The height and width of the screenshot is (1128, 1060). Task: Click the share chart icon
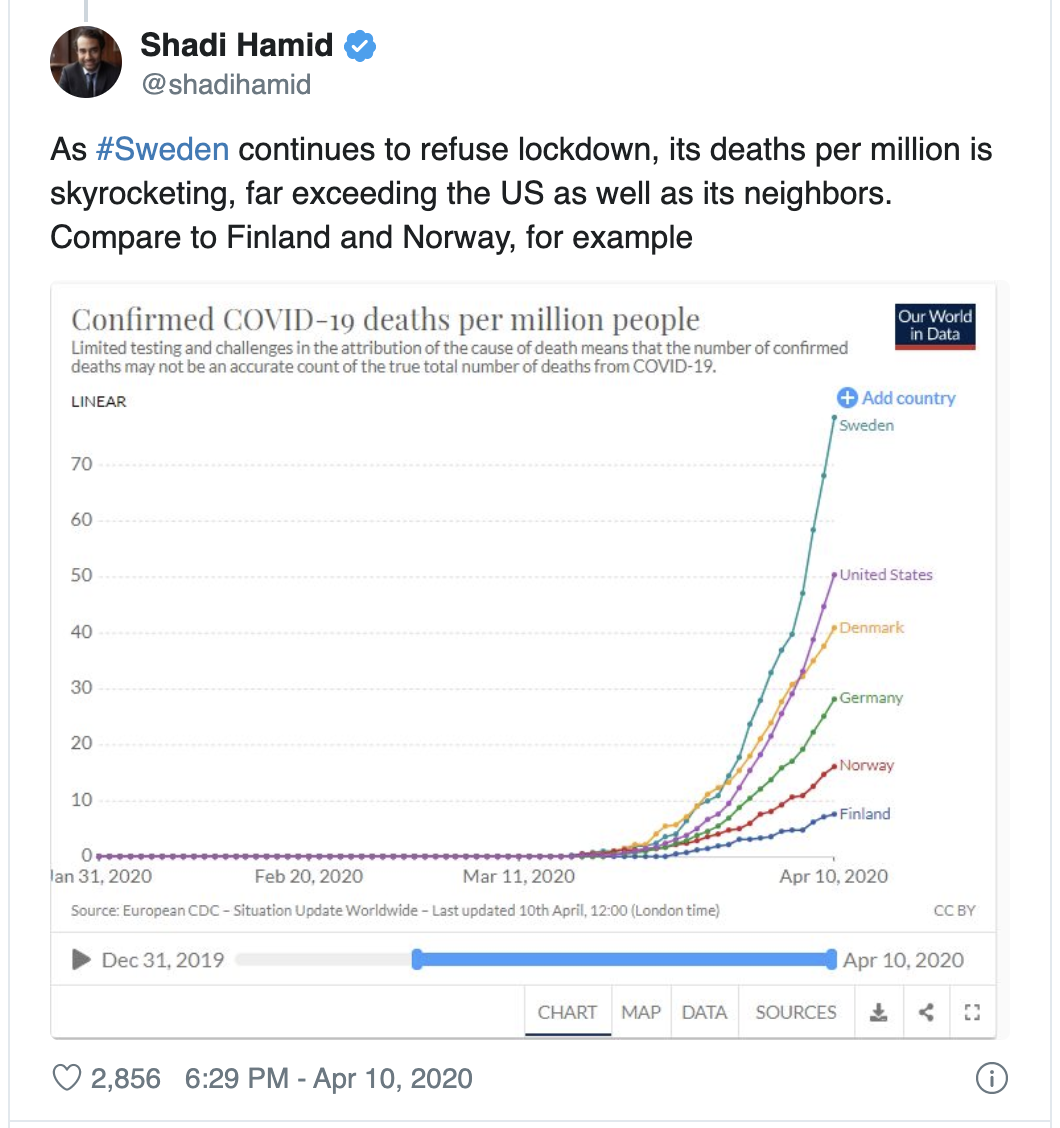pyautogui.click(x=926, y=1012)
